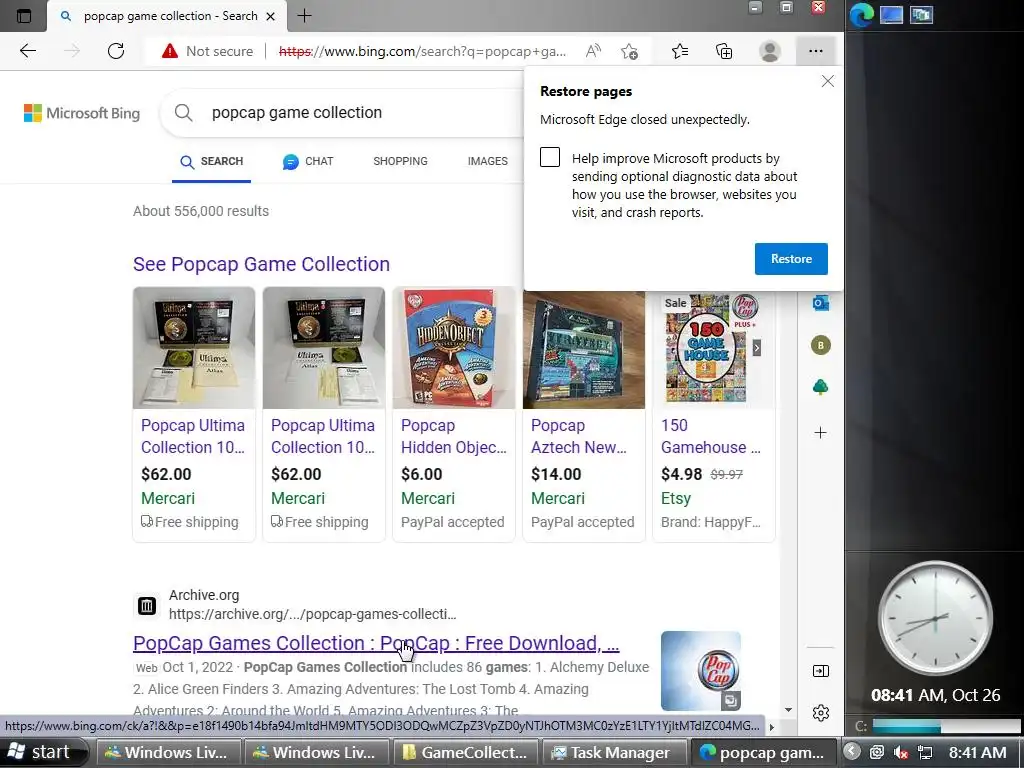Click the search magnifier in Bing box
The height and width of the screenshot is (768, 1024).
point(184,112)
